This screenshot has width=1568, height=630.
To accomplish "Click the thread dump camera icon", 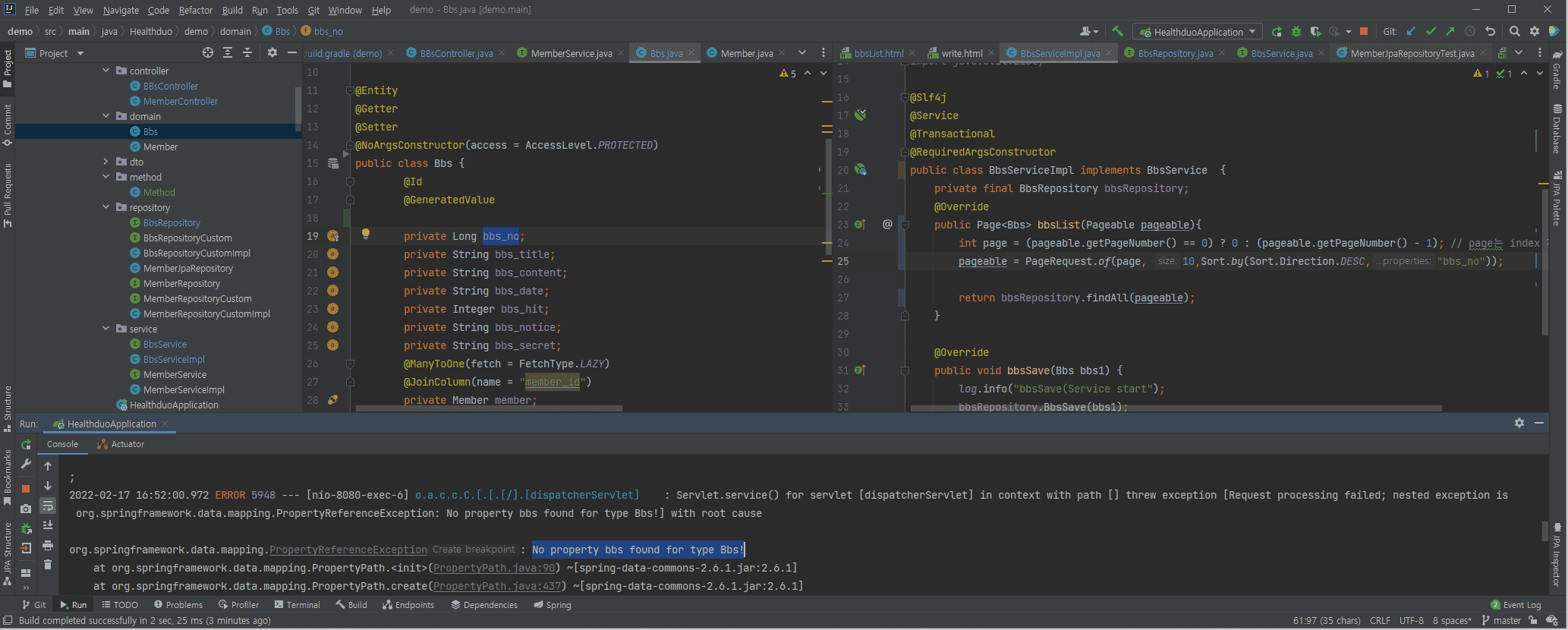I will click(x=26, y=509).
